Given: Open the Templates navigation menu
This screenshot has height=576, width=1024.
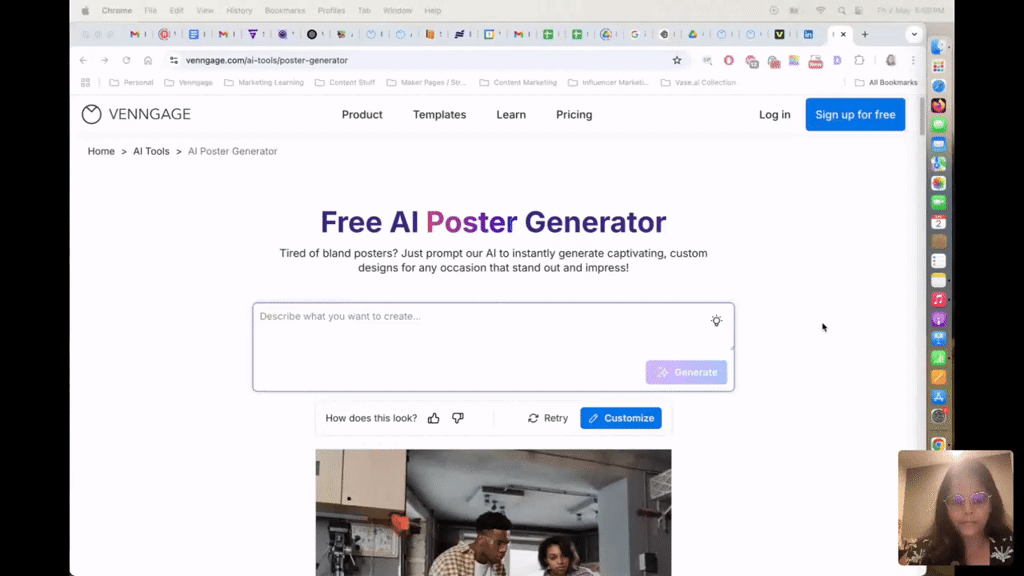Looking at the screenshot, I should [440, 114].
